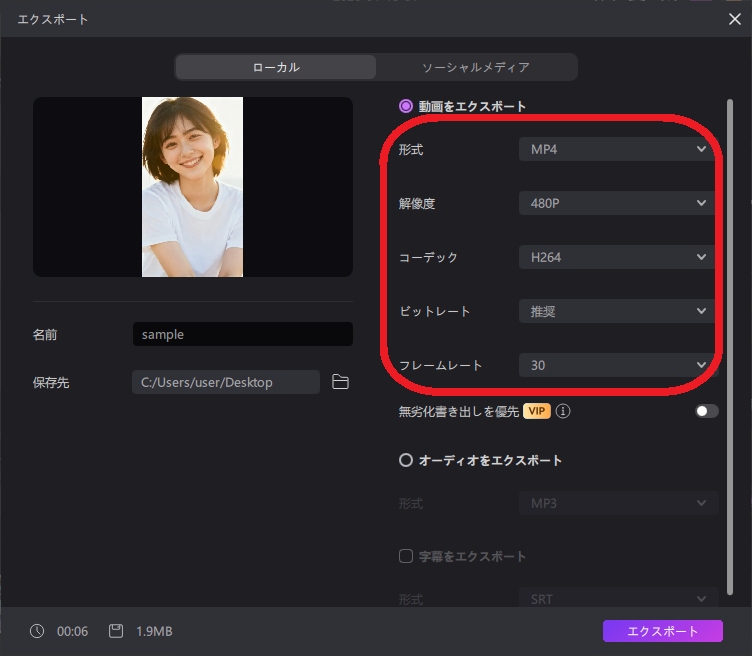This screenshot has height=656, width=752.
Task: Close the エクスポート dialog
Action: point(735,19)
